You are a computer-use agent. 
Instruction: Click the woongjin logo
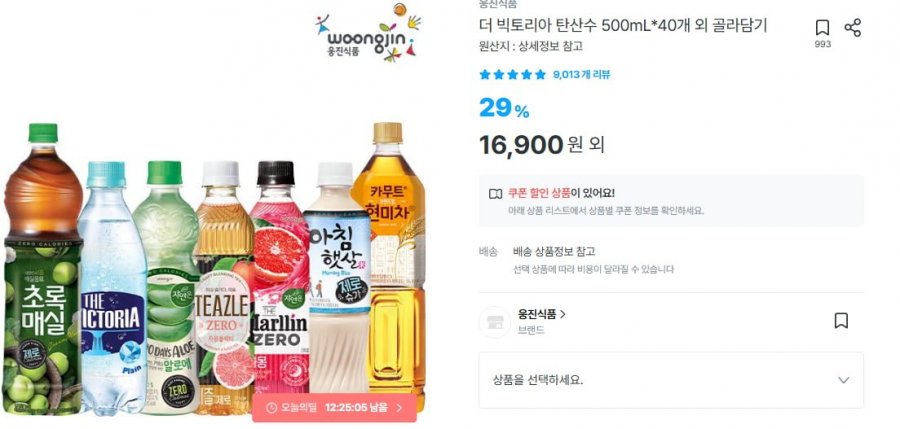click(368, 33)
